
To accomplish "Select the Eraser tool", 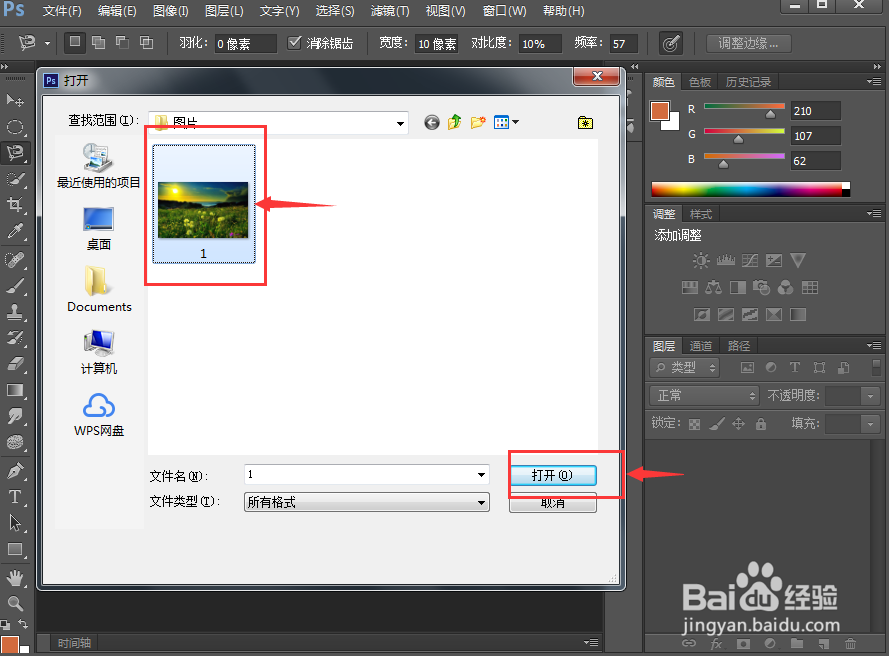I will click(15, 363).
